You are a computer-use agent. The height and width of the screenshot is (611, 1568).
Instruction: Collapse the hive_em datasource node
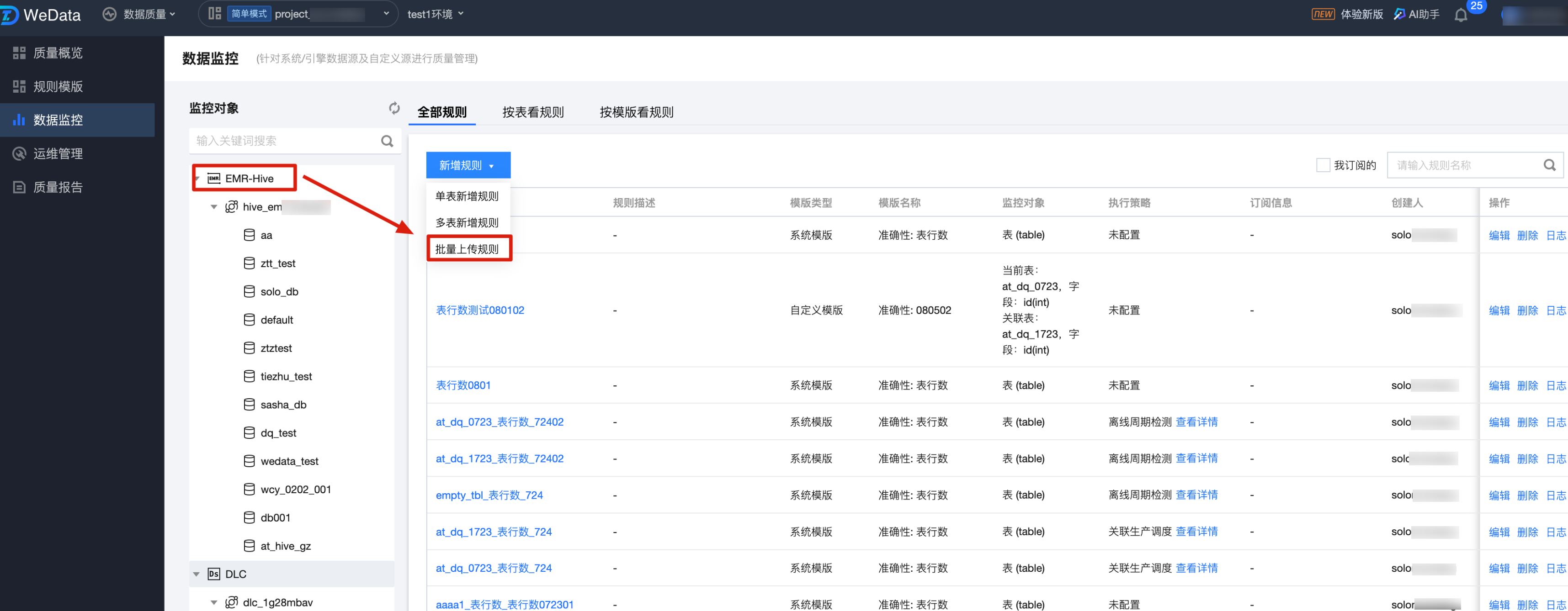point(214,207)
